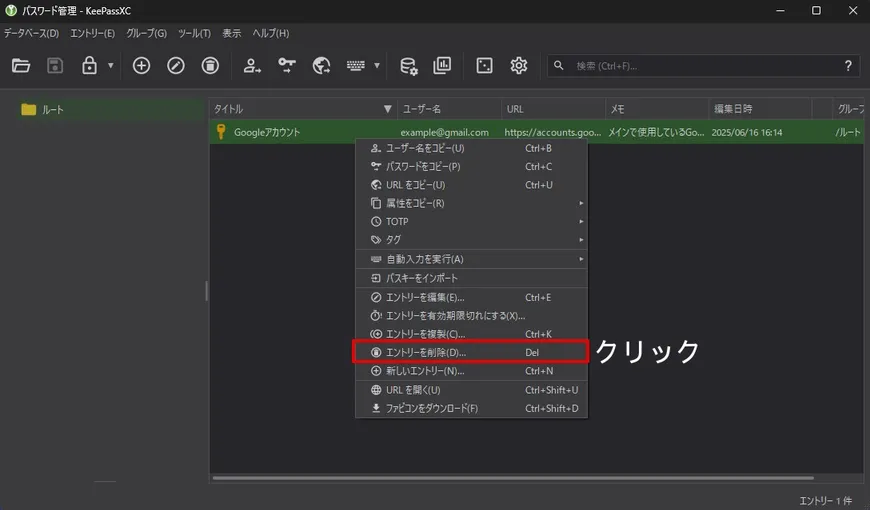Click the save database floppy icon
The height and width of the screenshot is (510, 870).
click(55, 65)
